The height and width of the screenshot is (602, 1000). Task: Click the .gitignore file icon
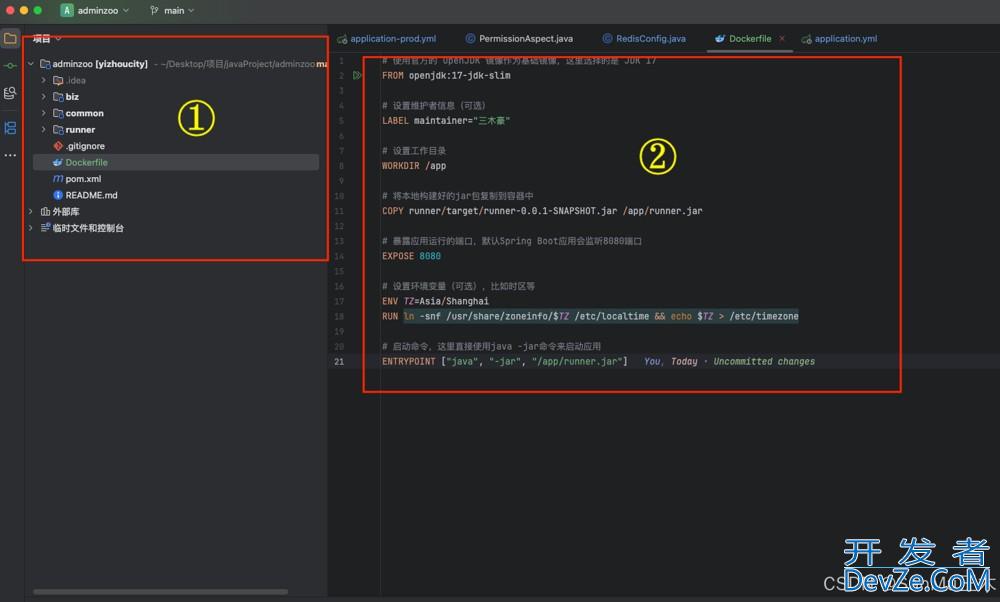click(x=58, y=146)
